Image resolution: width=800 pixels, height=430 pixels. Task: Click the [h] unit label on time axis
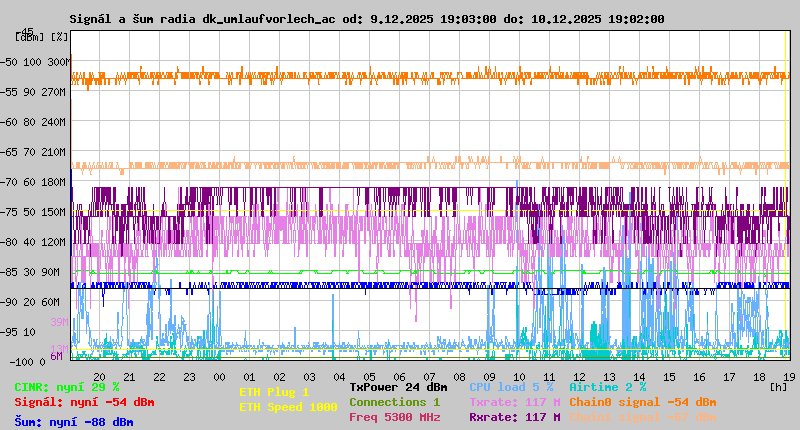778,384
